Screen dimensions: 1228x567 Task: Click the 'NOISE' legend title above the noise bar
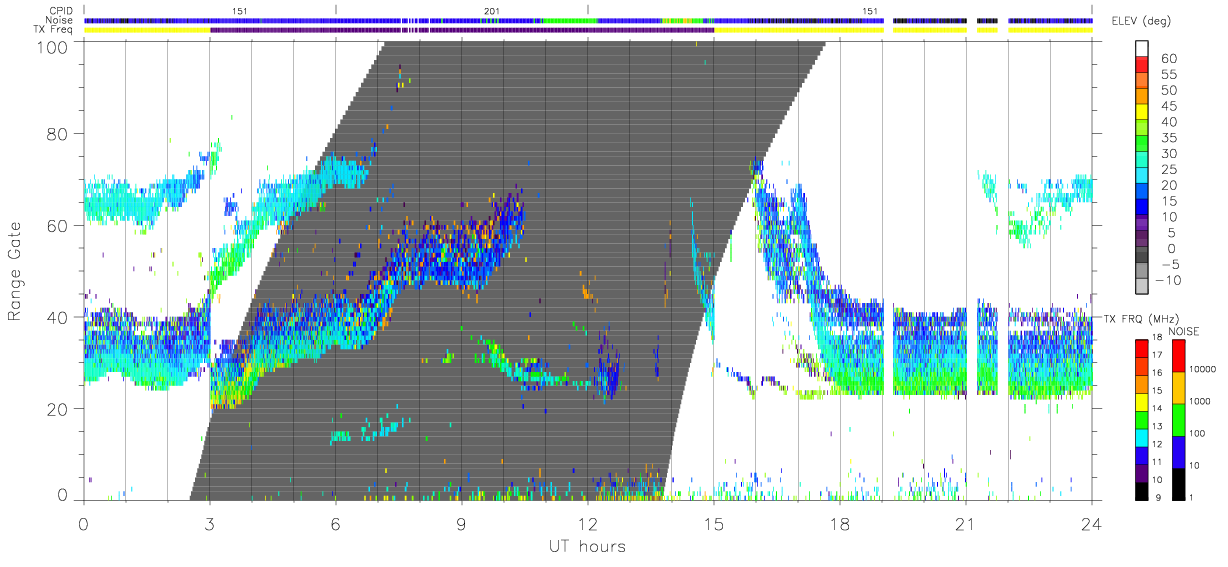[x=1184, y=331]
